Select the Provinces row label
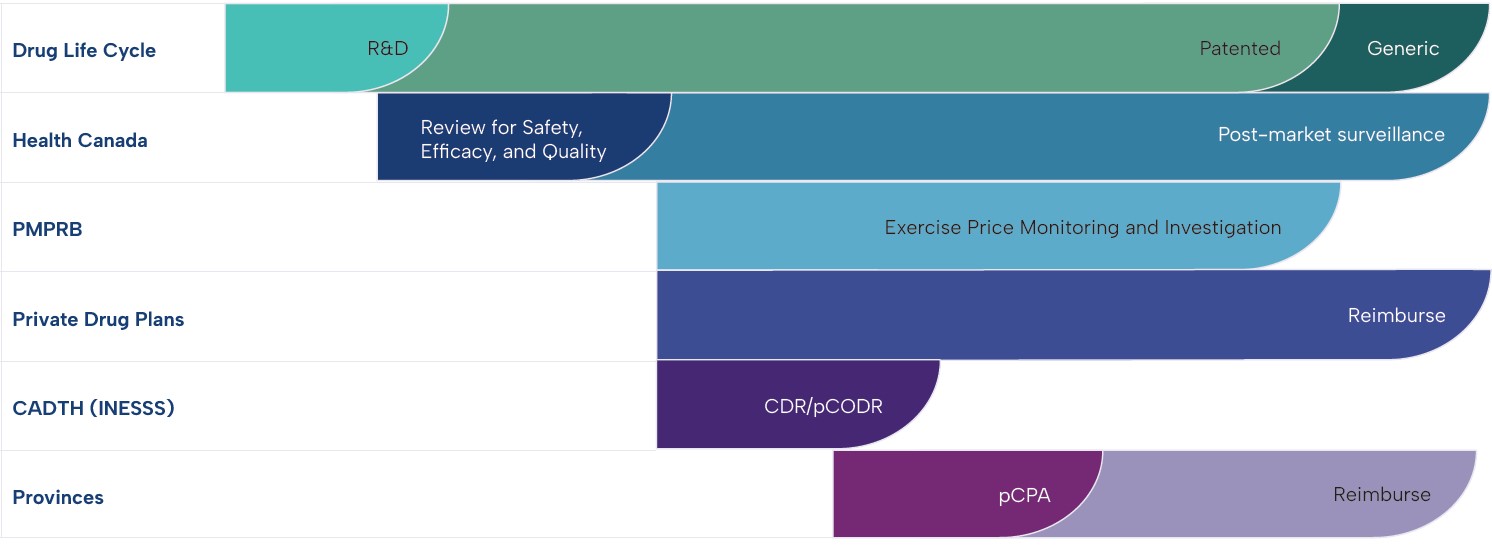 click(x=58, y=497)
